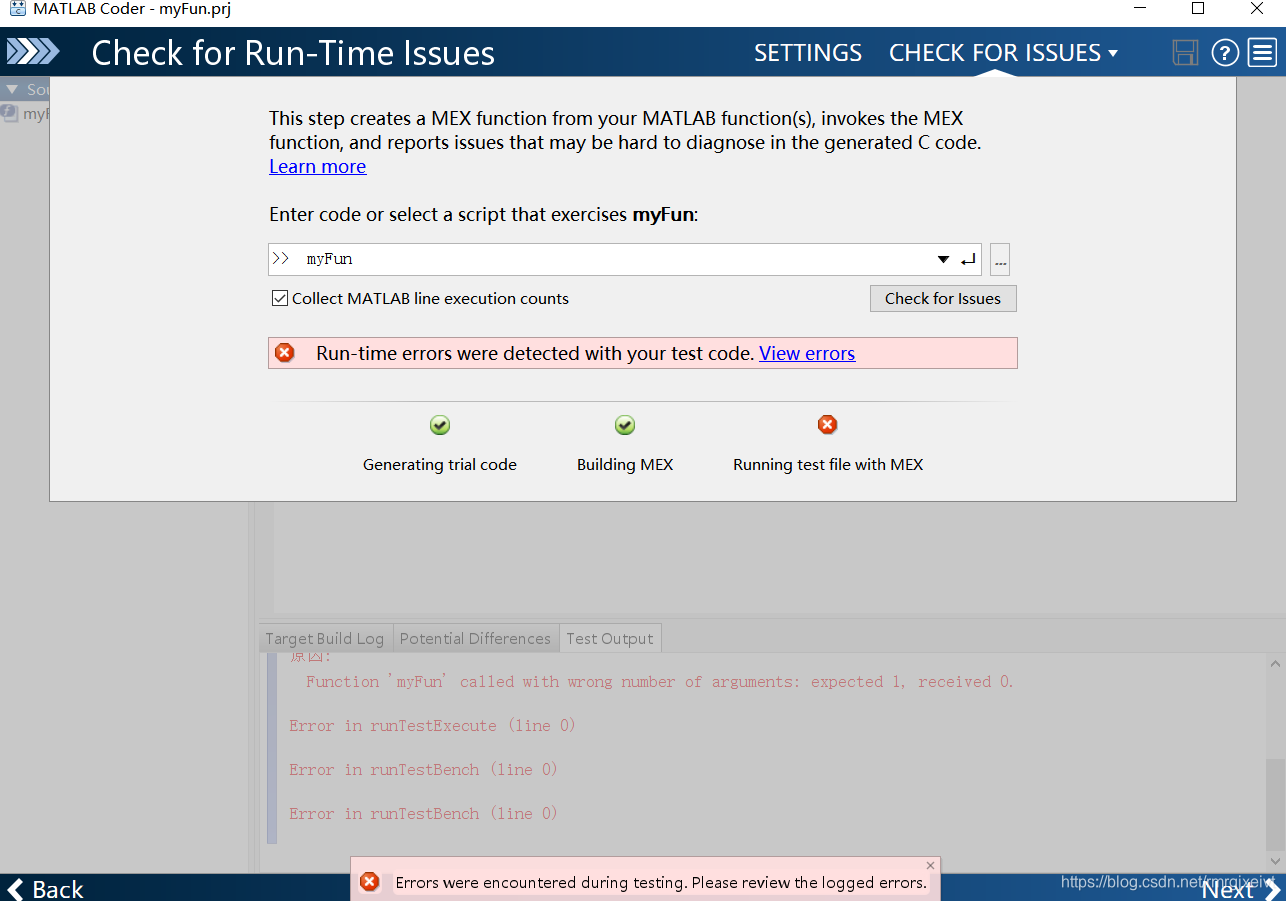Click the Generating trial code label
Viewport: 1286px width, 901px height.
[440, 465]
